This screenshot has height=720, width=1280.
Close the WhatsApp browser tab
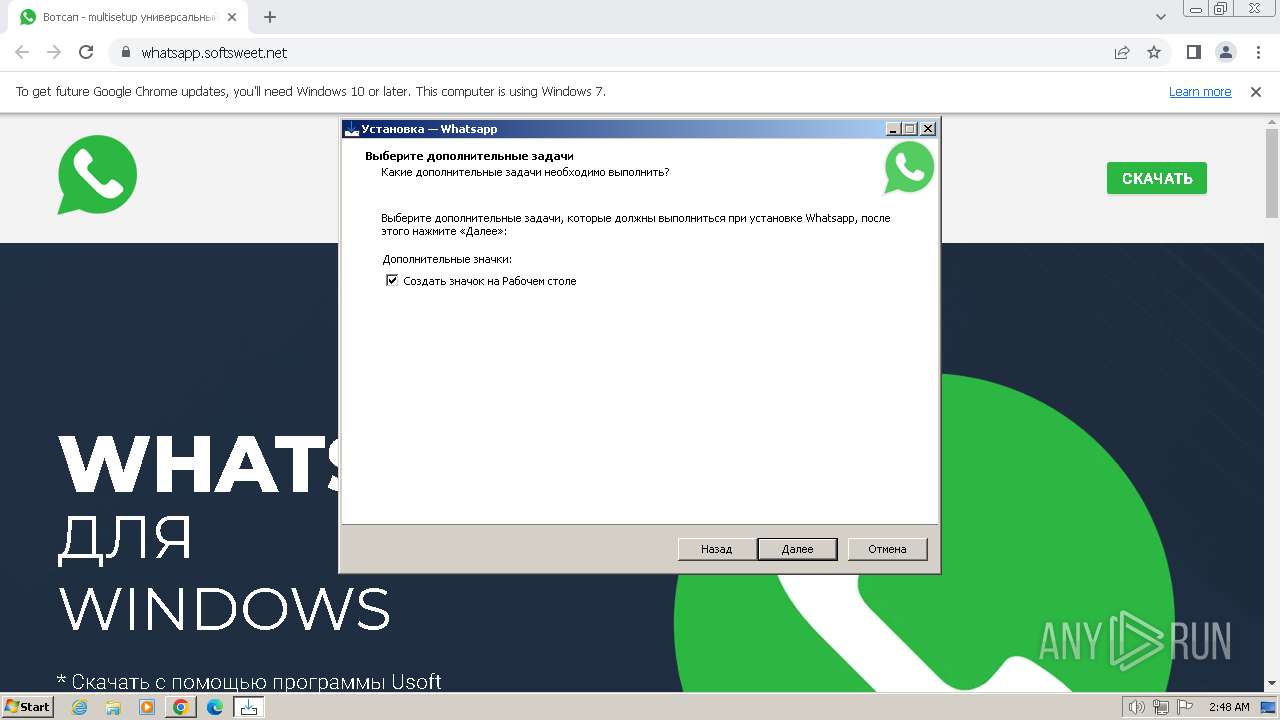coord(232,17)
